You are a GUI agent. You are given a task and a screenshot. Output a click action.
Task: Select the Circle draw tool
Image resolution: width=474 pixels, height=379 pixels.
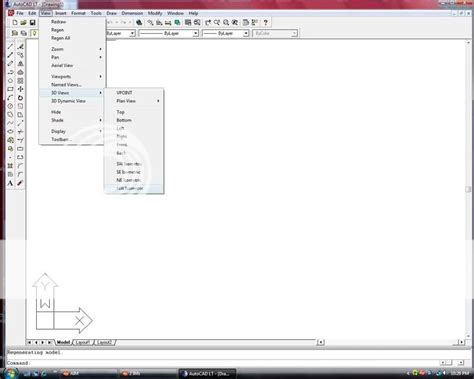pos(10,106)
